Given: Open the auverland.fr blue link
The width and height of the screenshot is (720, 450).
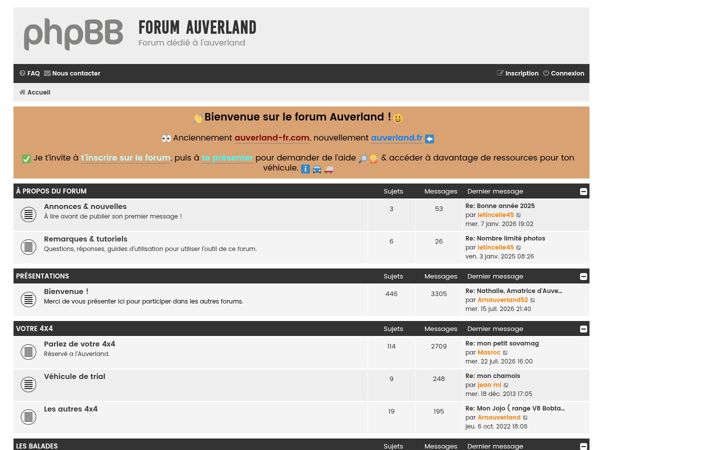Looking at the screenshot, I should 397,138.
